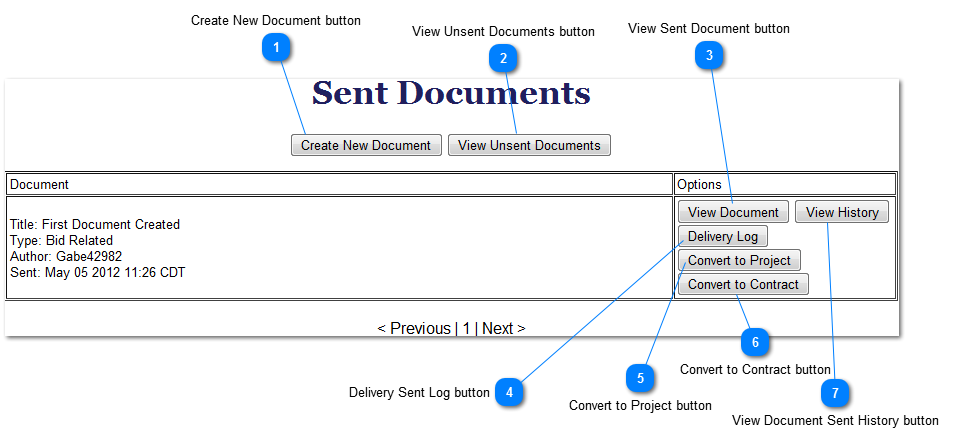Image resolution: width=955 pixels, height=444 pixels.
Task: Go to the Next page link
Action: point(504,328)
